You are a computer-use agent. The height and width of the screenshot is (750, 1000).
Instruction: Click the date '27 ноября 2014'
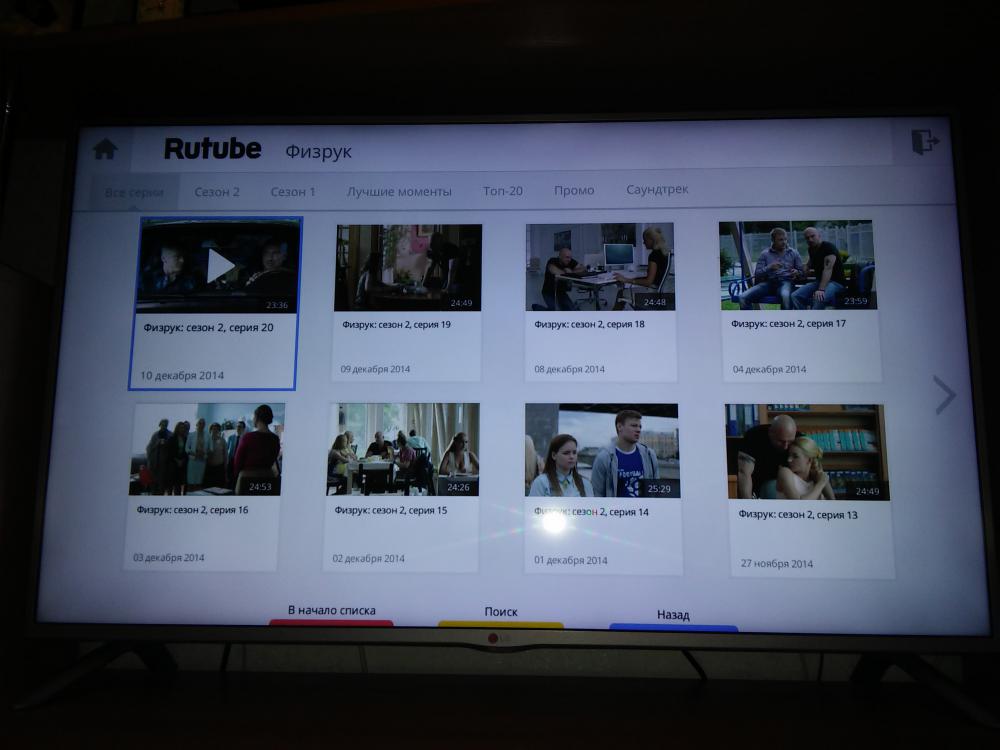(776, 563)
